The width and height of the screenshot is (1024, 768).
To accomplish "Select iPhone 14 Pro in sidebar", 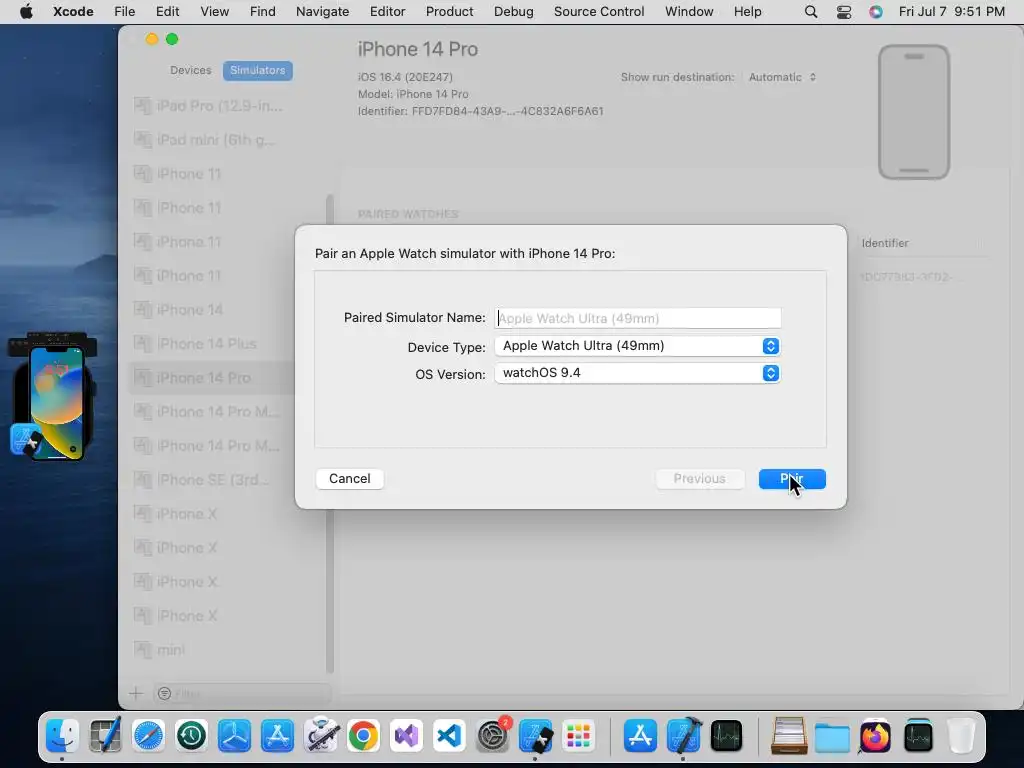I will (x=210, y=377).
